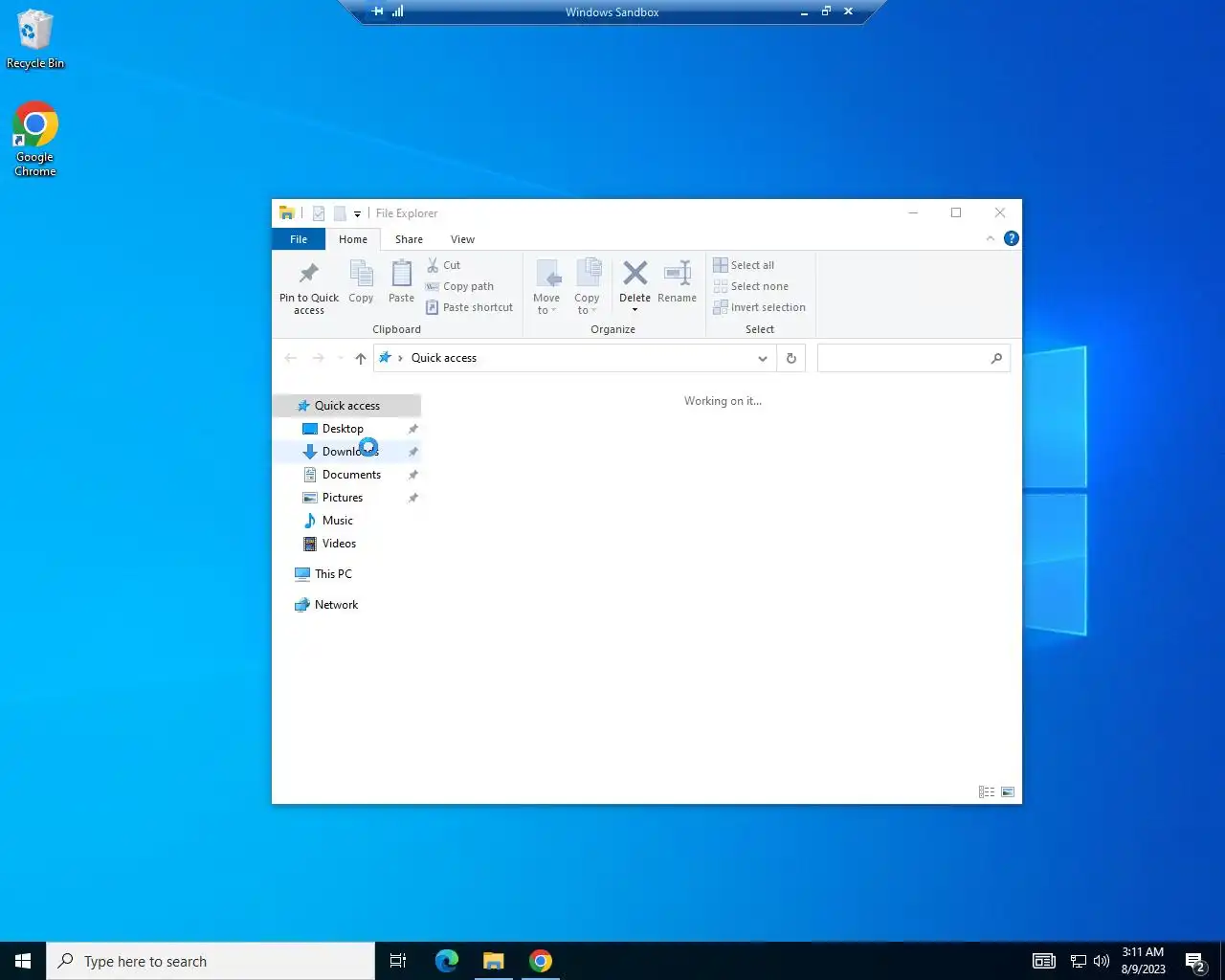Switch to the Home ribbon tab
The height and width of the screenshot is (980, 1225).
click(353, 239)
